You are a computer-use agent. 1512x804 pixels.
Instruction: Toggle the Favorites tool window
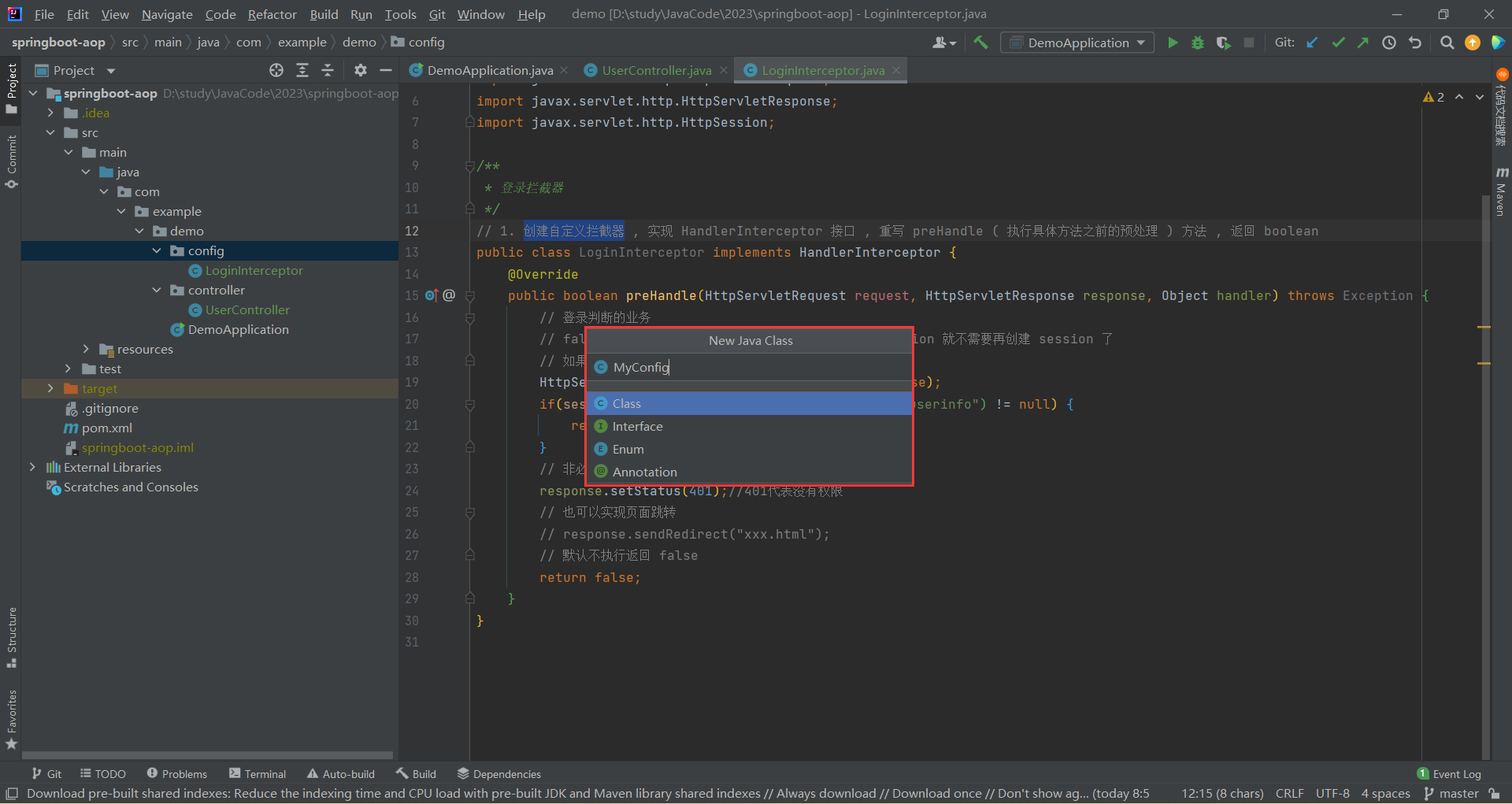click(x=11, y=720)
